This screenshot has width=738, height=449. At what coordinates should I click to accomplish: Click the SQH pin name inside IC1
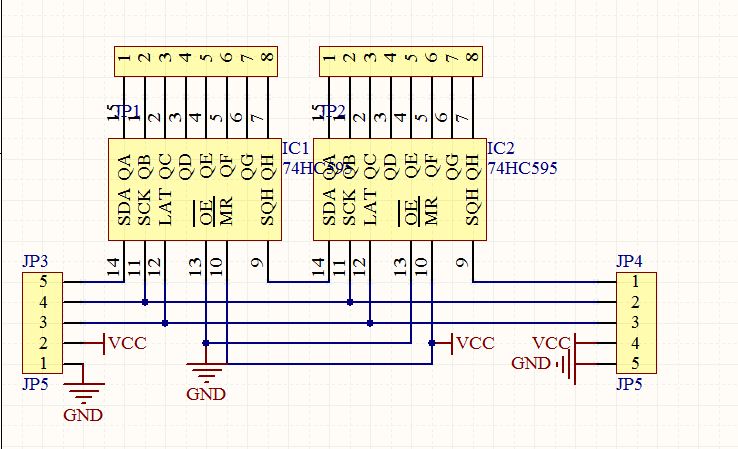[268, 207]
